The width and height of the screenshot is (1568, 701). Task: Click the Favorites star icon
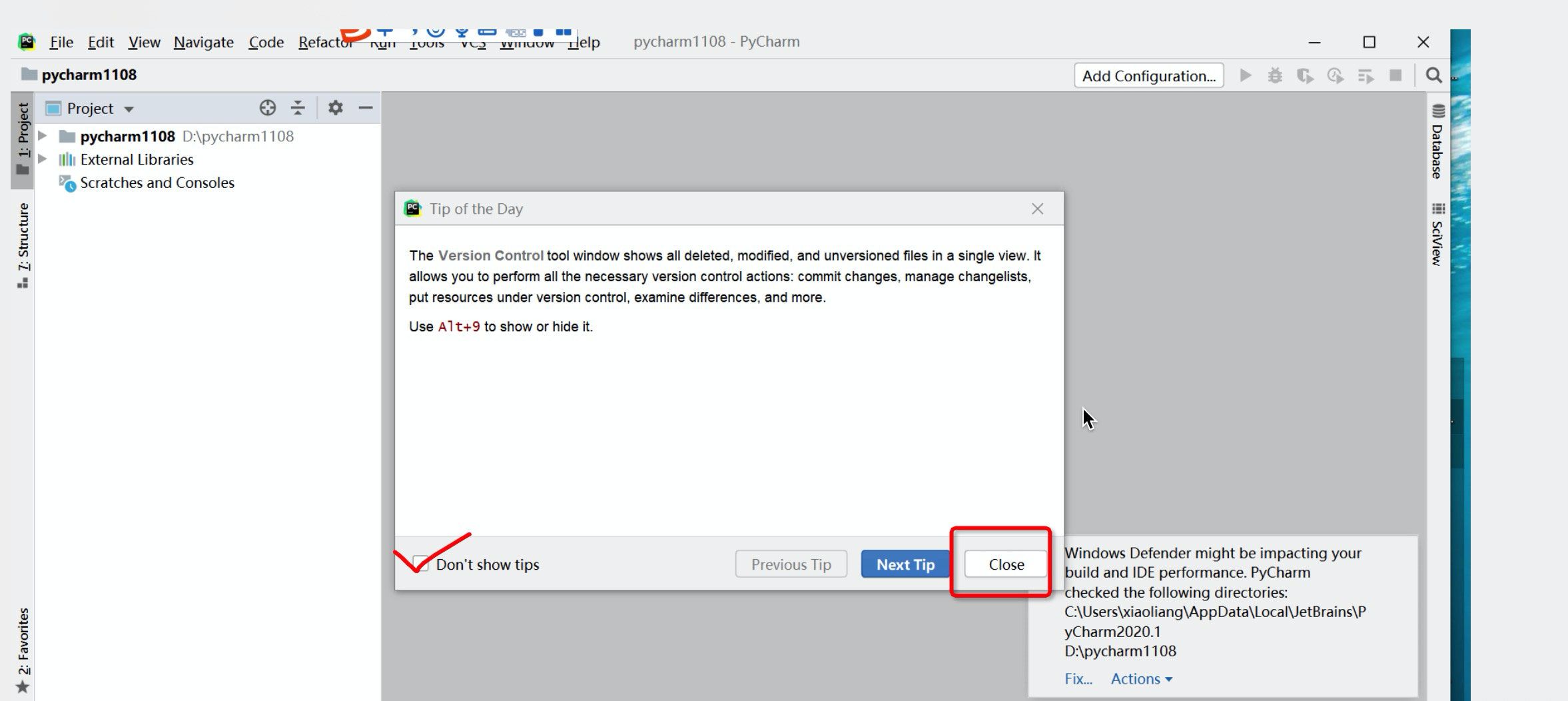(x=23, y=686)
